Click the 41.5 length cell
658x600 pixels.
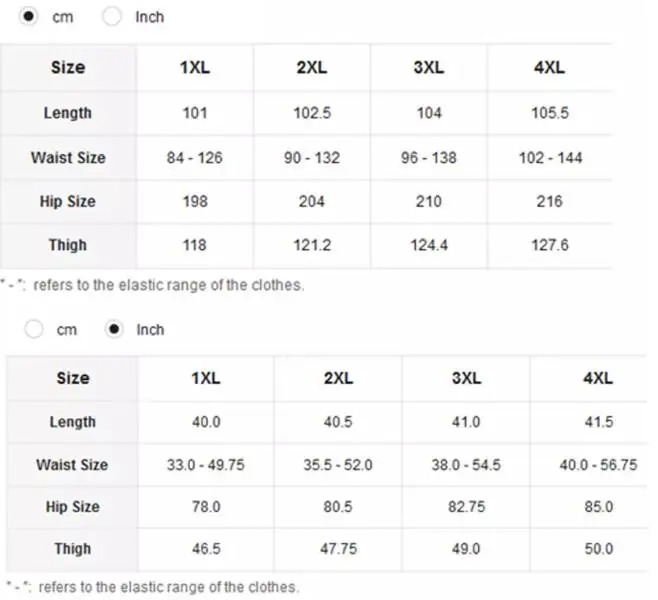[599, 422]
